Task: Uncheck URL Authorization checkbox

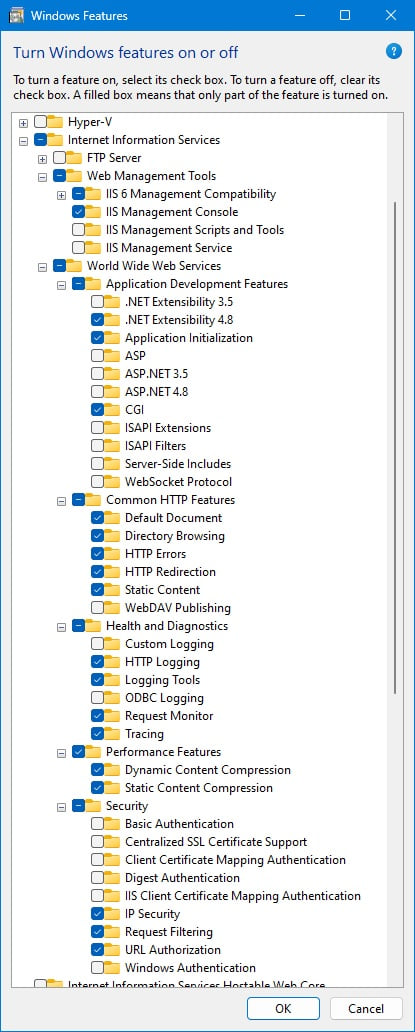Action: [x=97, y=950]
